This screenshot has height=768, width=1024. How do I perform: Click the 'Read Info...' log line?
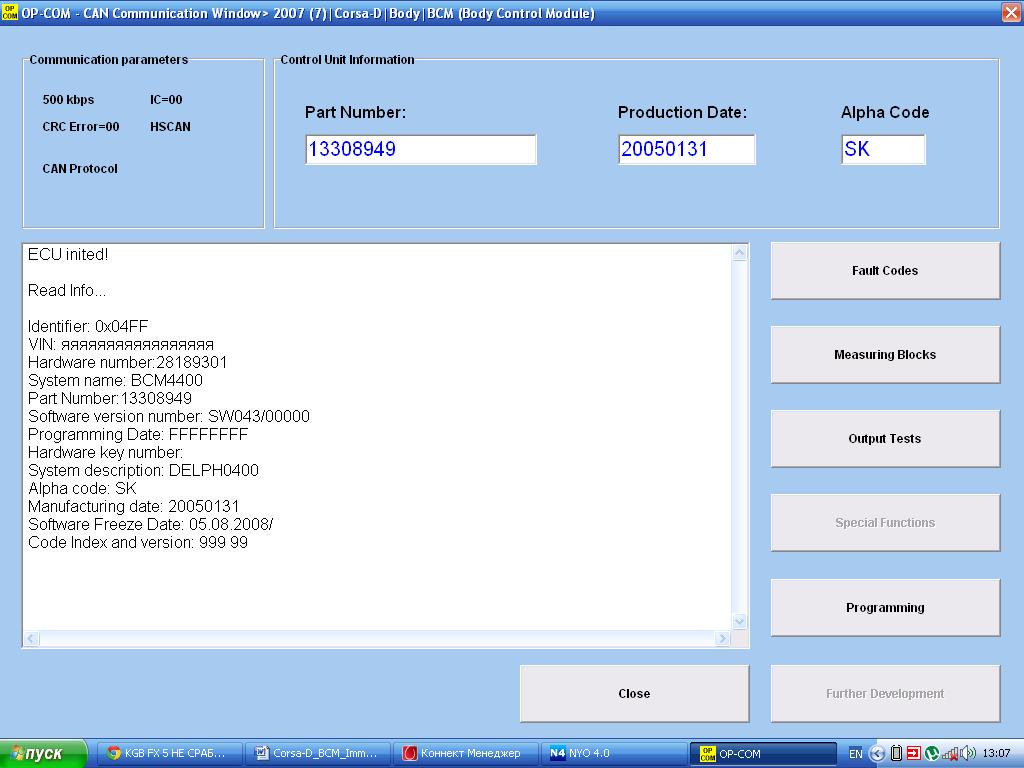pos(67,291)
